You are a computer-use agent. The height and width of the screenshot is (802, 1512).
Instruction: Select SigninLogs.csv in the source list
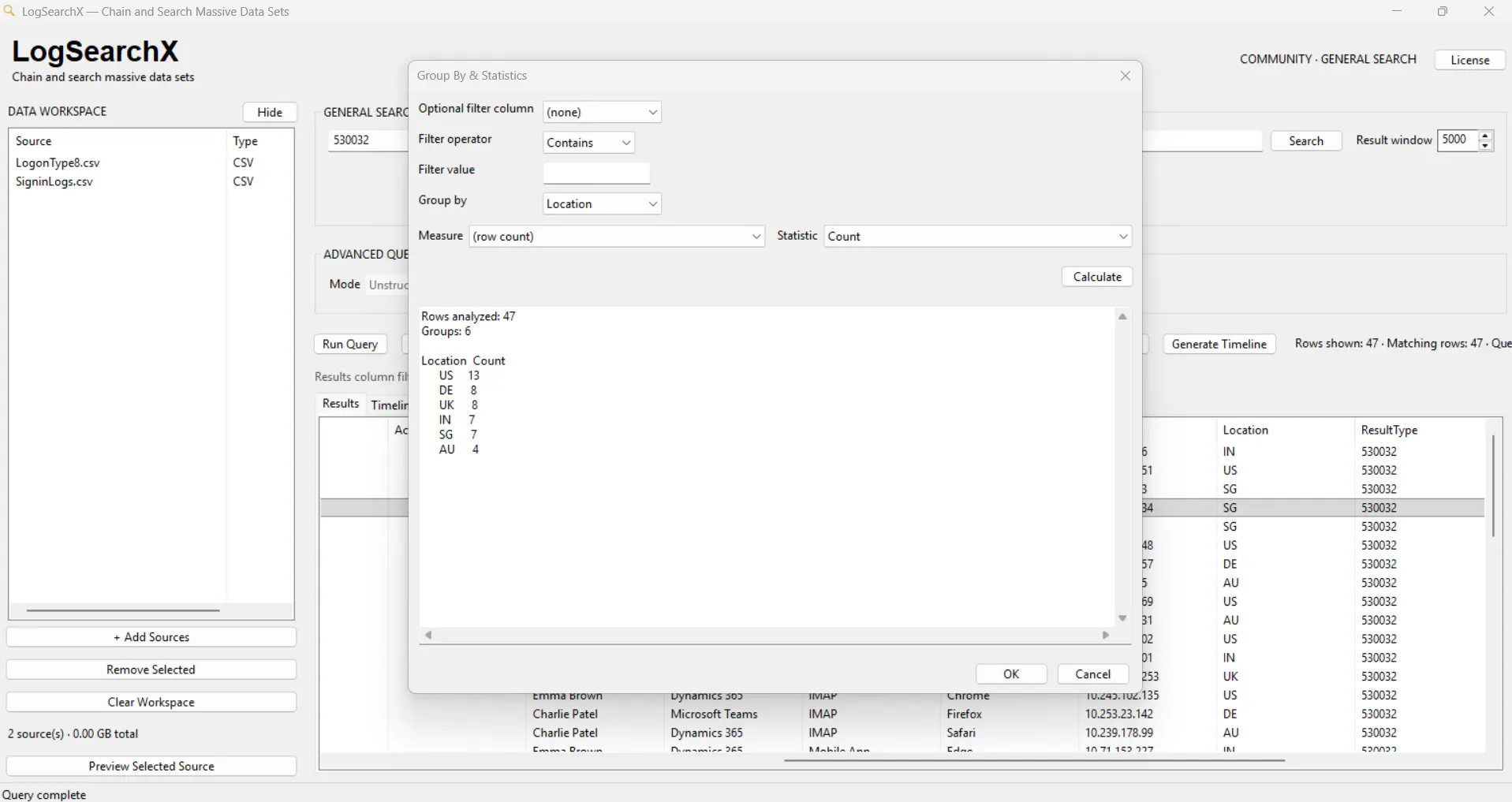[x=54, y=181]
